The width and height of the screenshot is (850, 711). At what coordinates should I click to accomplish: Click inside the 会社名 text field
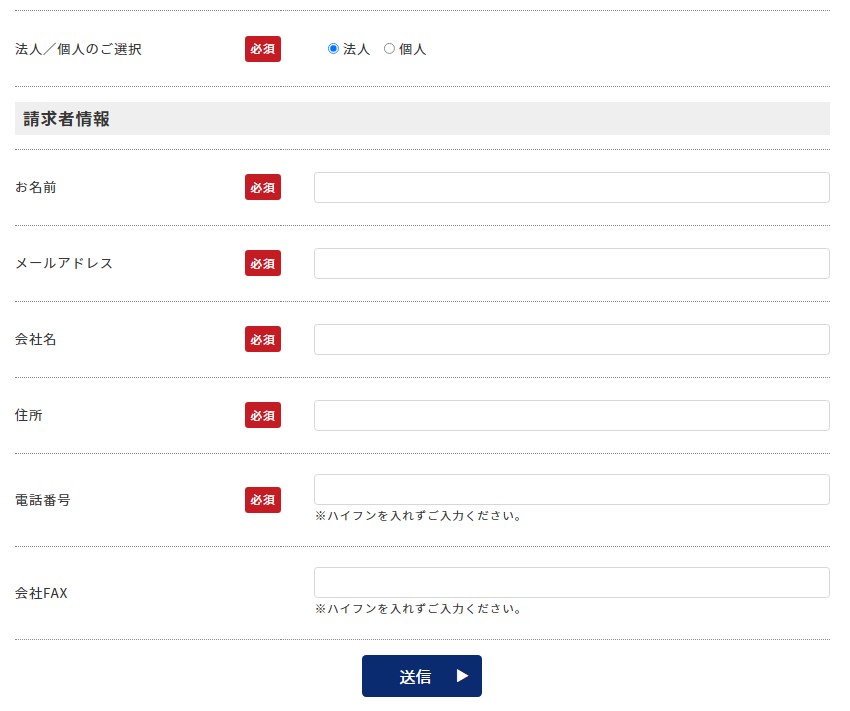pyautogui.click(x=571, y=339)
